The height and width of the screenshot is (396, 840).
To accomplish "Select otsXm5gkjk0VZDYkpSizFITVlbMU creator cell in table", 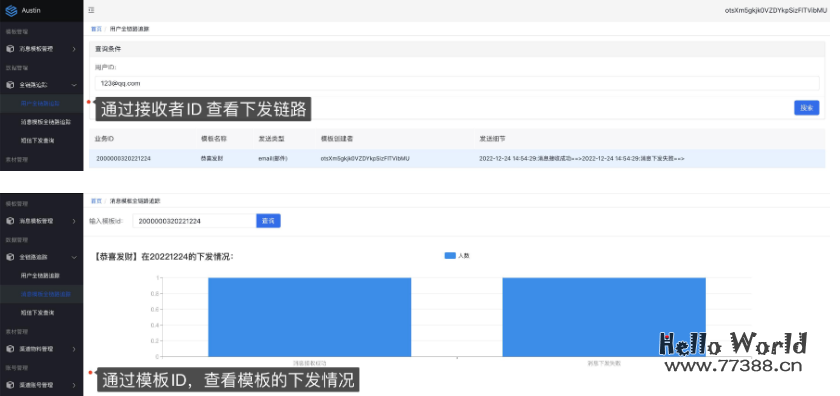I will [x=365, y=159].
